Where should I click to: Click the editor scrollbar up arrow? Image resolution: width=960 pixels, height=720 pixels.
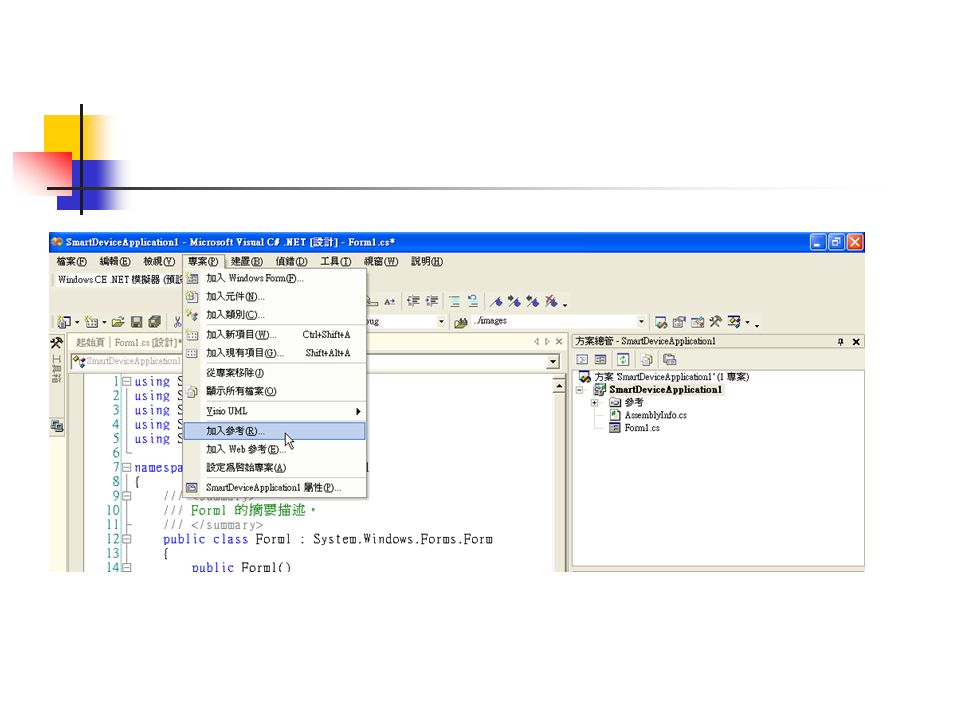pyautogui.click(x=559, y=386)
